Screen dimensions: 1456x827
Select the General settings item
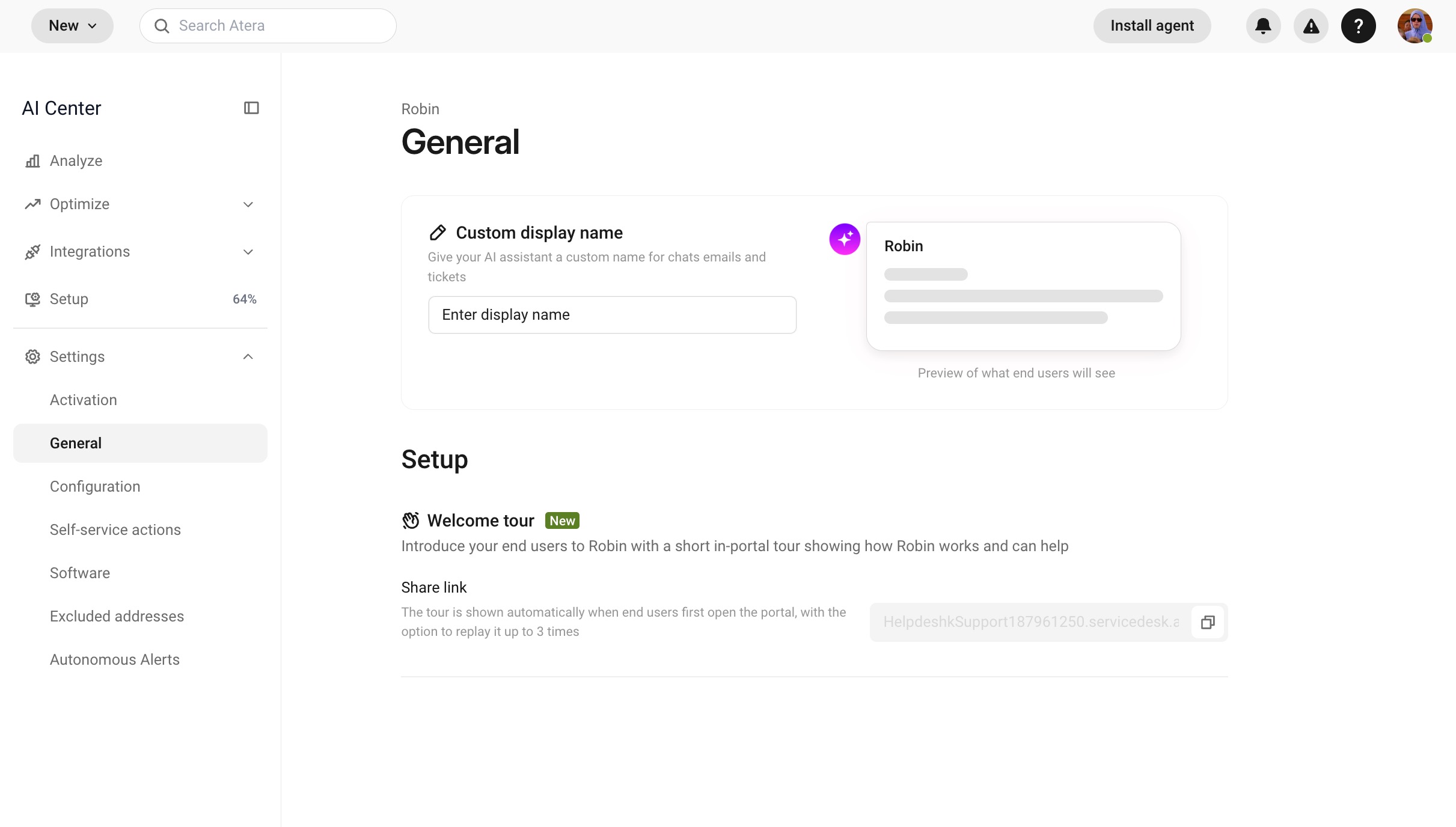coord(140,444)
